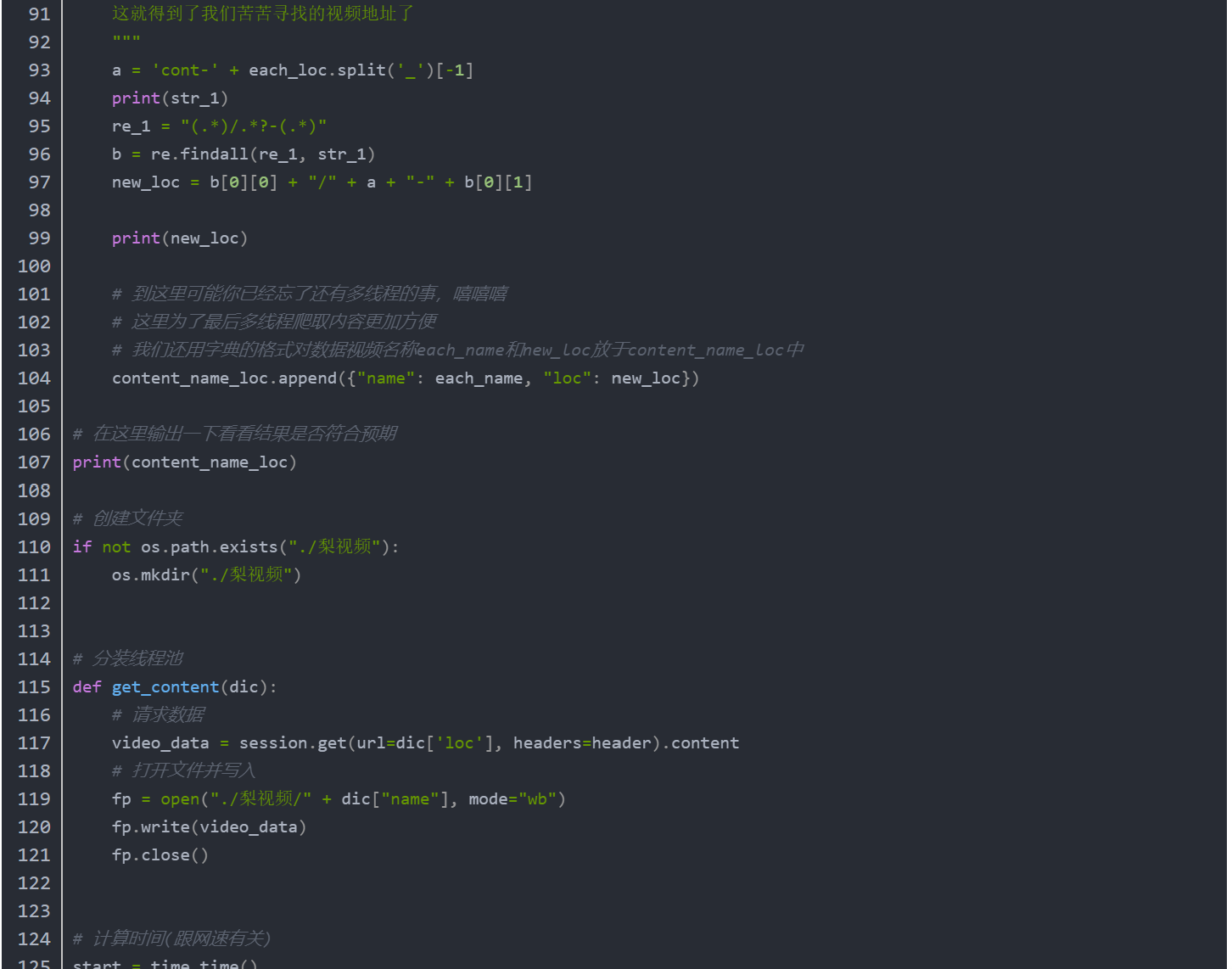1232x969 pixels.
Task: Click line number 93 in the gutter
Action: point(39,70)
